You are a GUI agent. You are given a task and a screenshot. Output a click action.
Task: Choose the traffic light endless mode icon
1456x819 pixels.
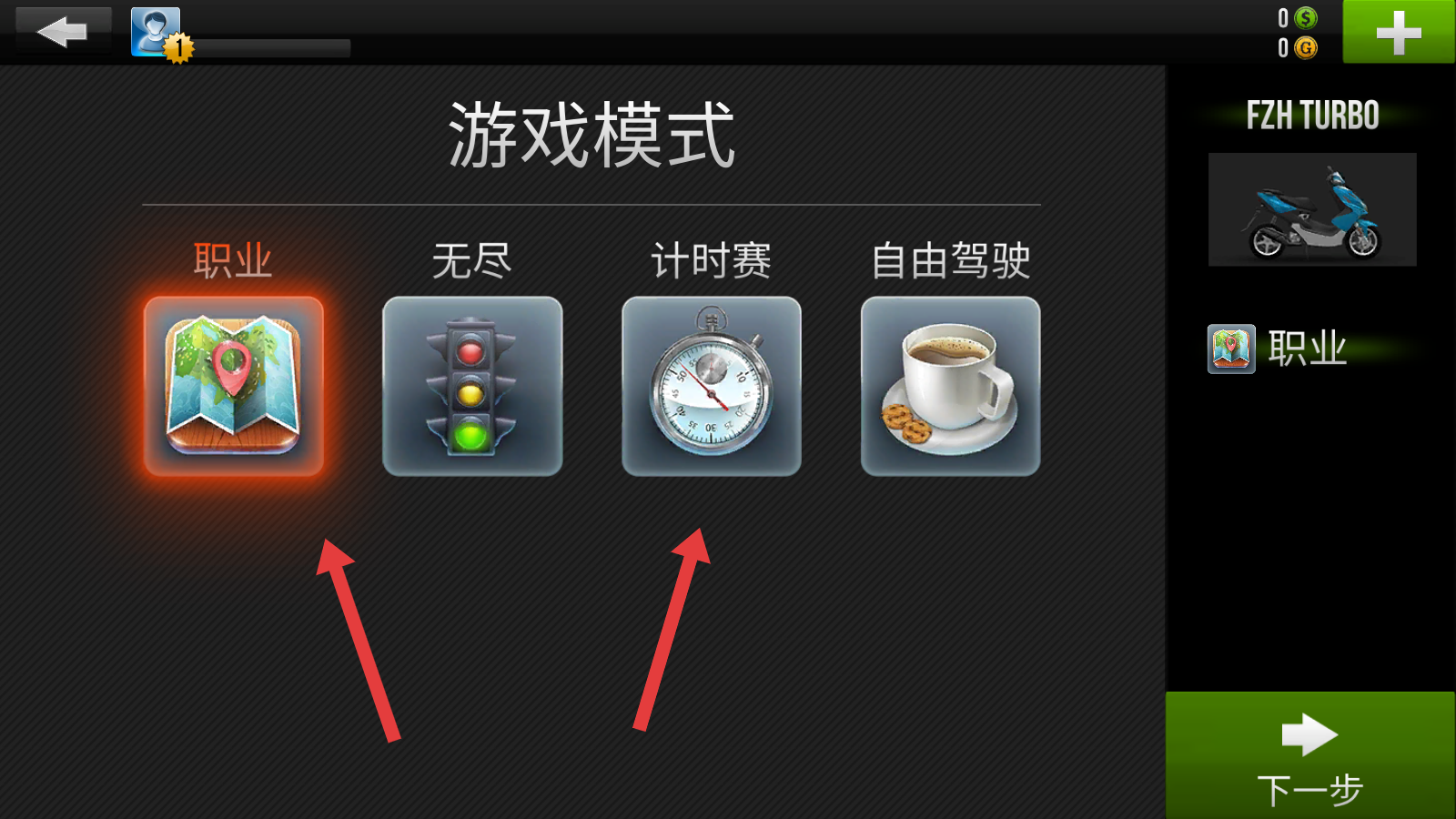(x=472, y=386)
